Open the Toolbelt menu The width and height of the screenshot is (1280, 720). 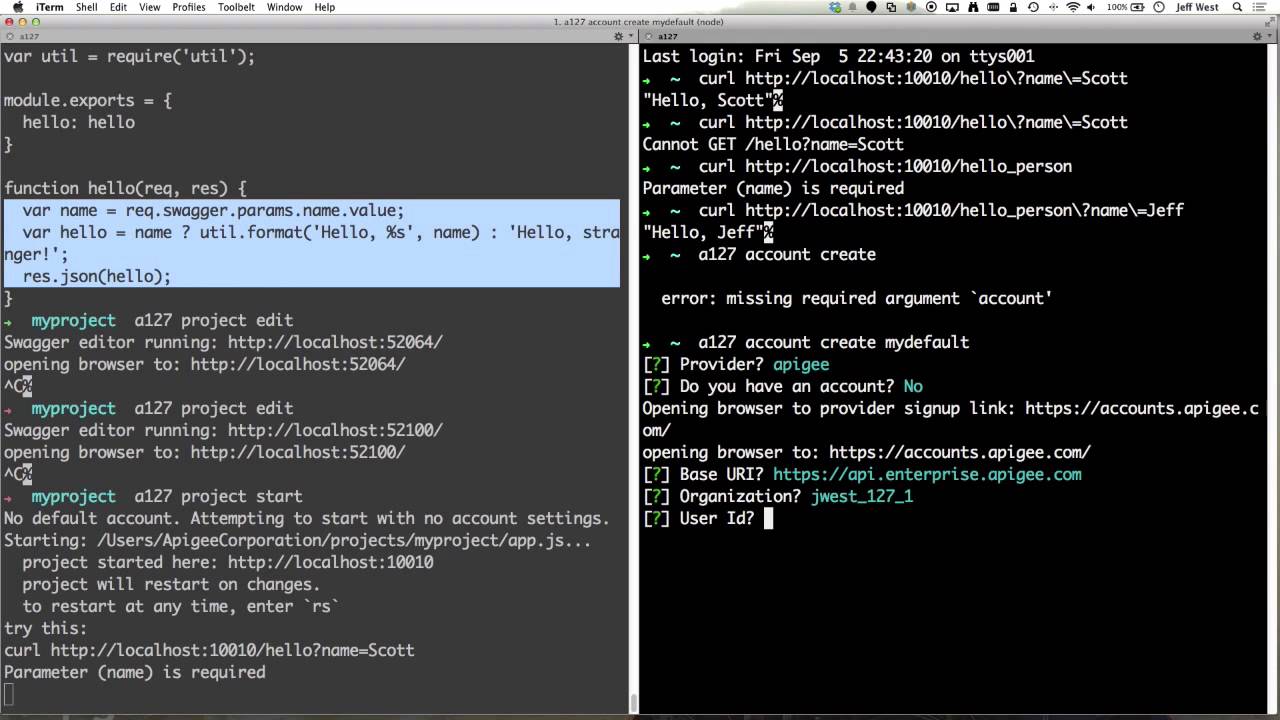(236, 7)
